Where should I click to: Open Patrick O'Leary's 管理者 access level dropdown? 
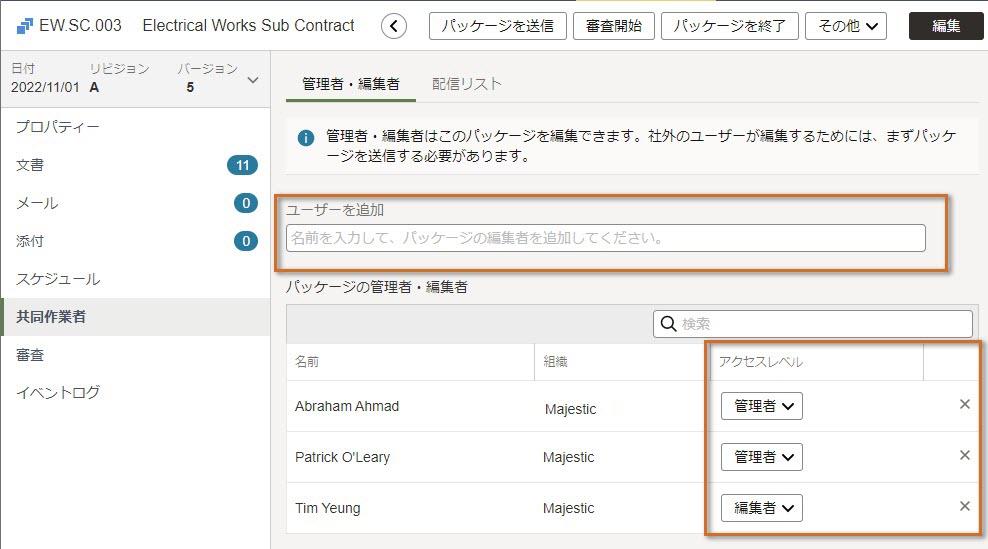click(762, 457)
